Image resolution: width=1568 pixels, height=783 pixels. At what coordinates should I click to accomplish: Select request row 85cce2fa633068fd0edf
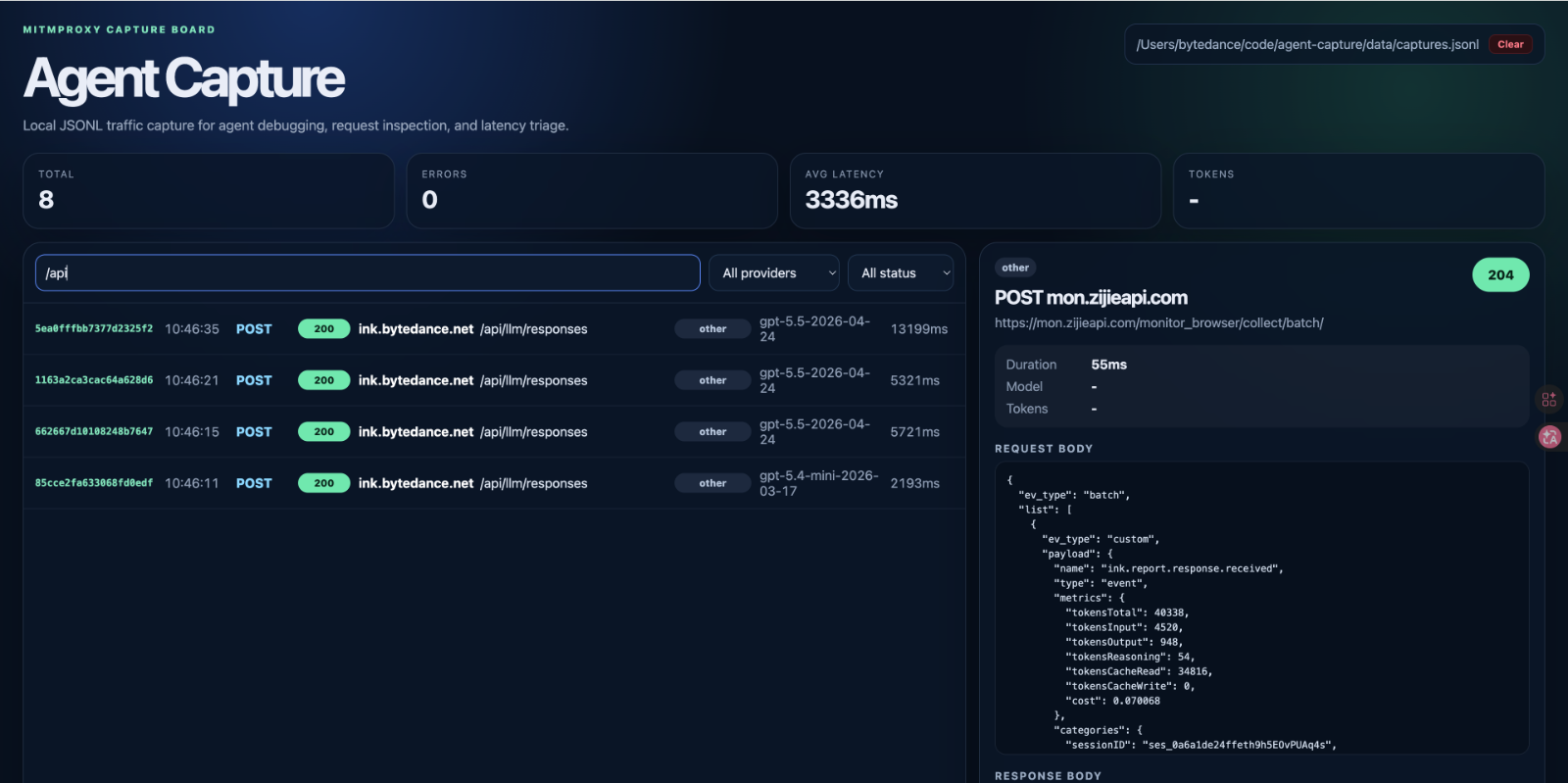point(494,483)
